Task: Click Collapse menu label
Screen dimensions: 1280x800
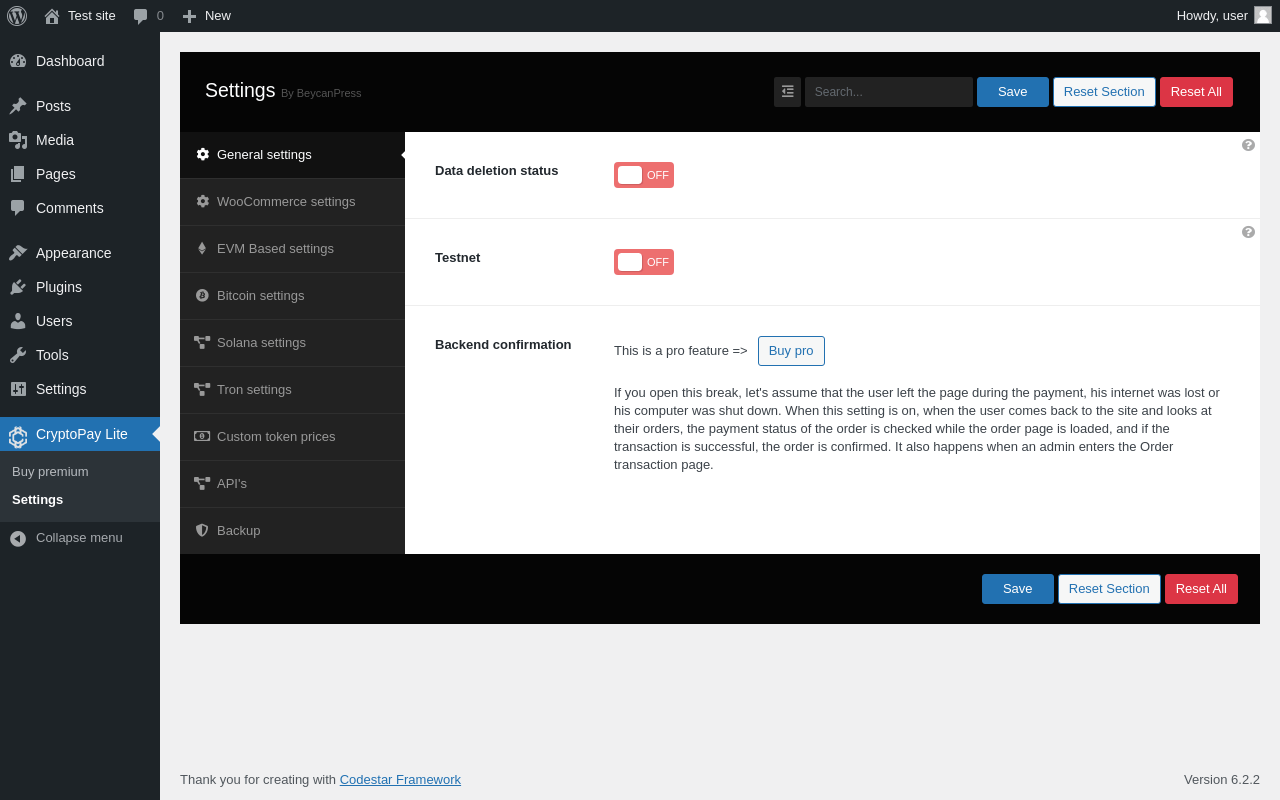Action: coord(79,538)
